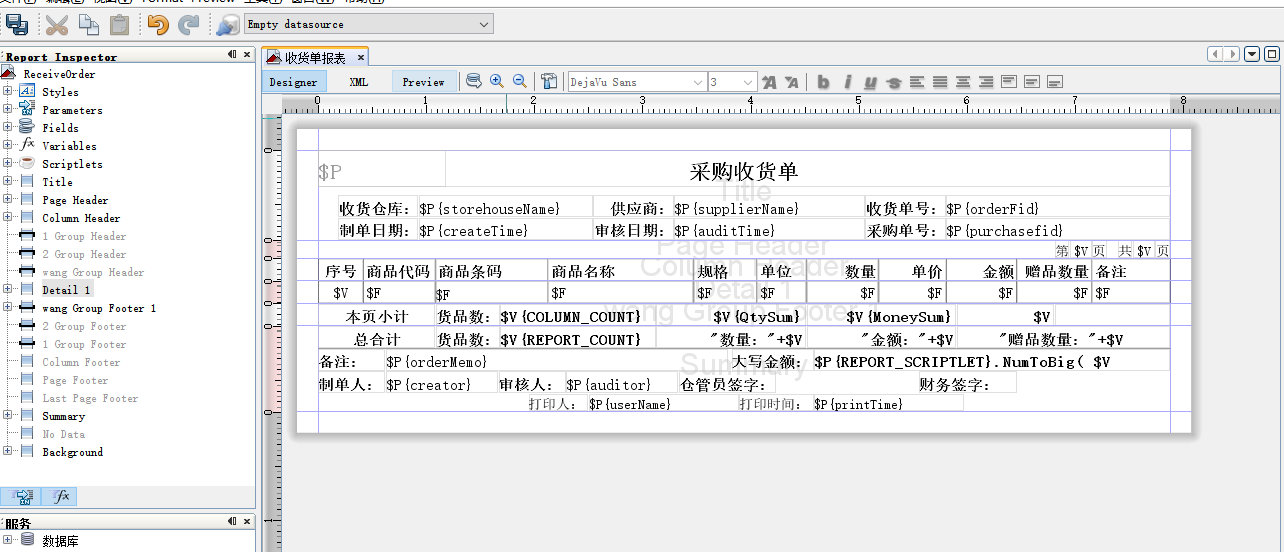Screen dimensions: 1284x552
Task: Close the Report Inspector panel
Action: [x=247, y=55]
